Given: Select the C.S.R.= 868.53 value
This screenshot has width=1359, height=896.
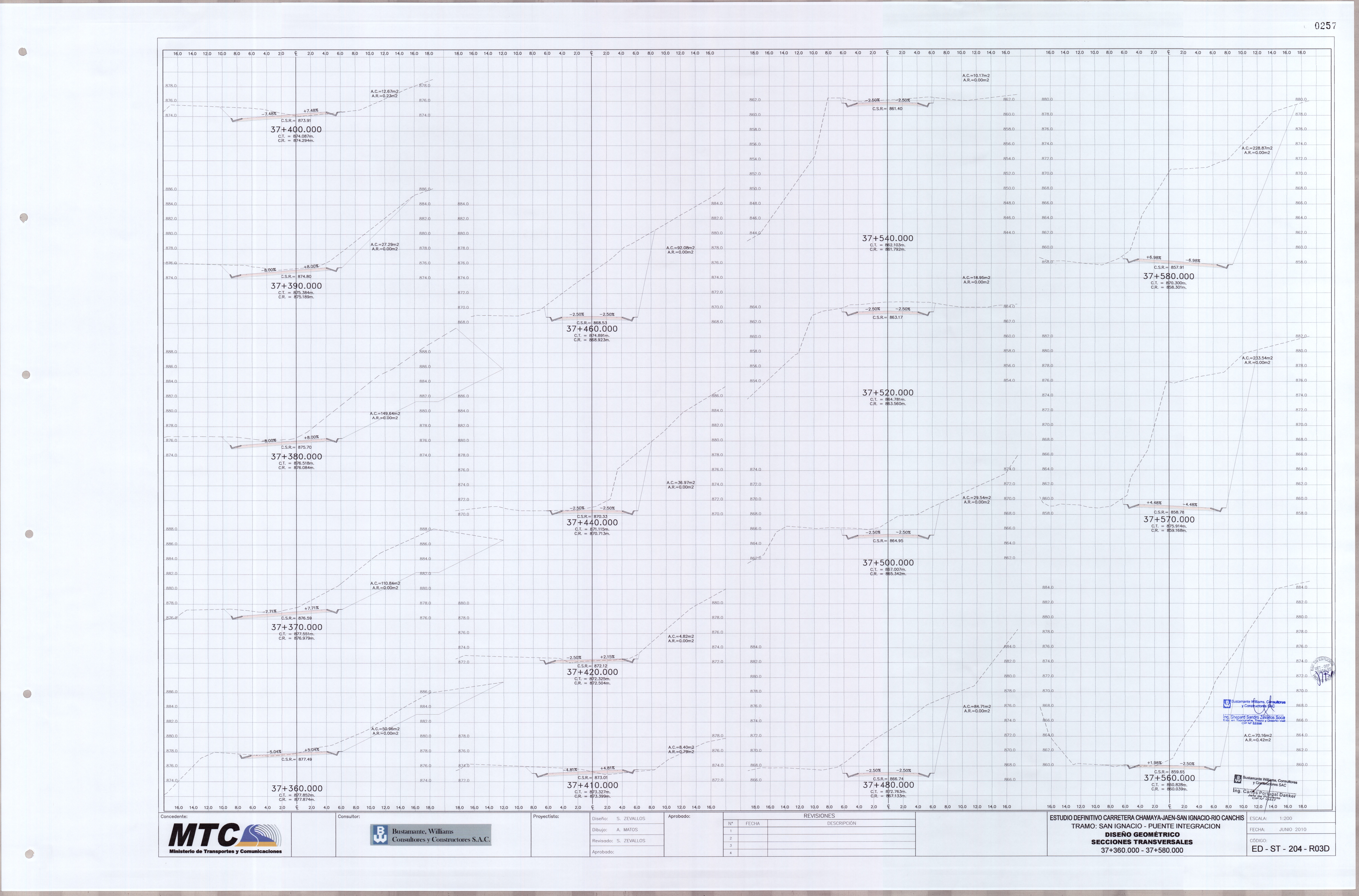Looking at the screenshot, I should point(592,323).
